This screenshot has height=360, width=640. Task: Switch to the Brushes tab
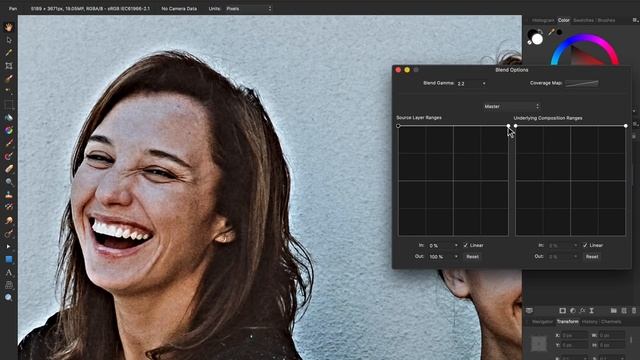pos(606,20)
